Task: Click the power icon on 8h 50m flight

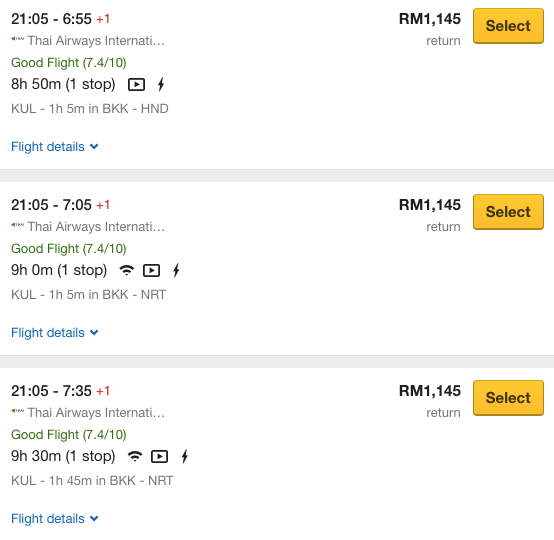Action: coord(161,84)
